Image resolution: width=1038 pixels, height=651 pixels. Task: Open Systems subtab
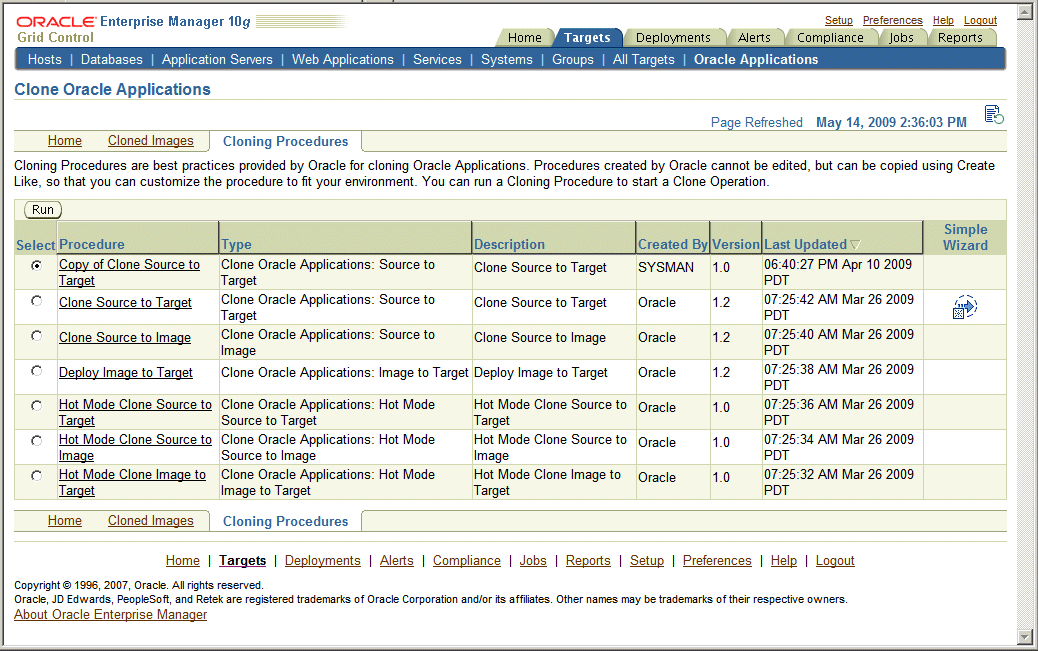pos(506,60)
